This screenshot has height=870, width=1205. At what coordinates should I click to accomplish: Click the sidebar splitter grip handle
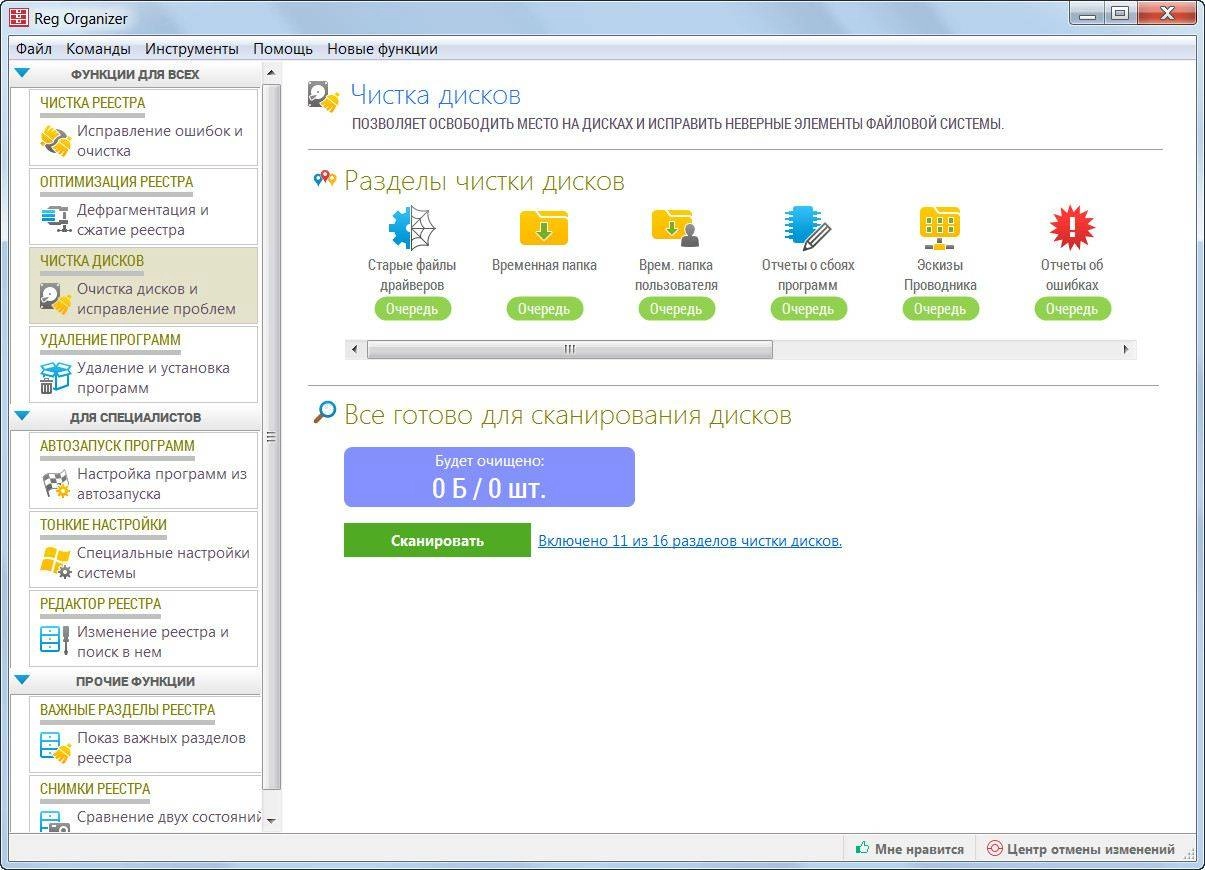coord(270,437)
